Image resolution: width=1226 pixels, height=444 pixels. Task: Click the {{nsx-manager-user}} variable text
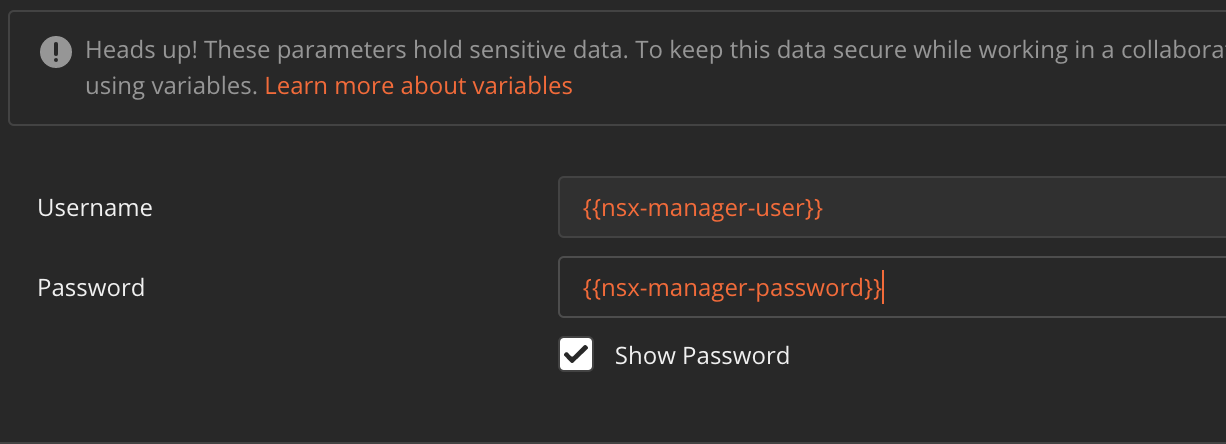pos(702,208)
